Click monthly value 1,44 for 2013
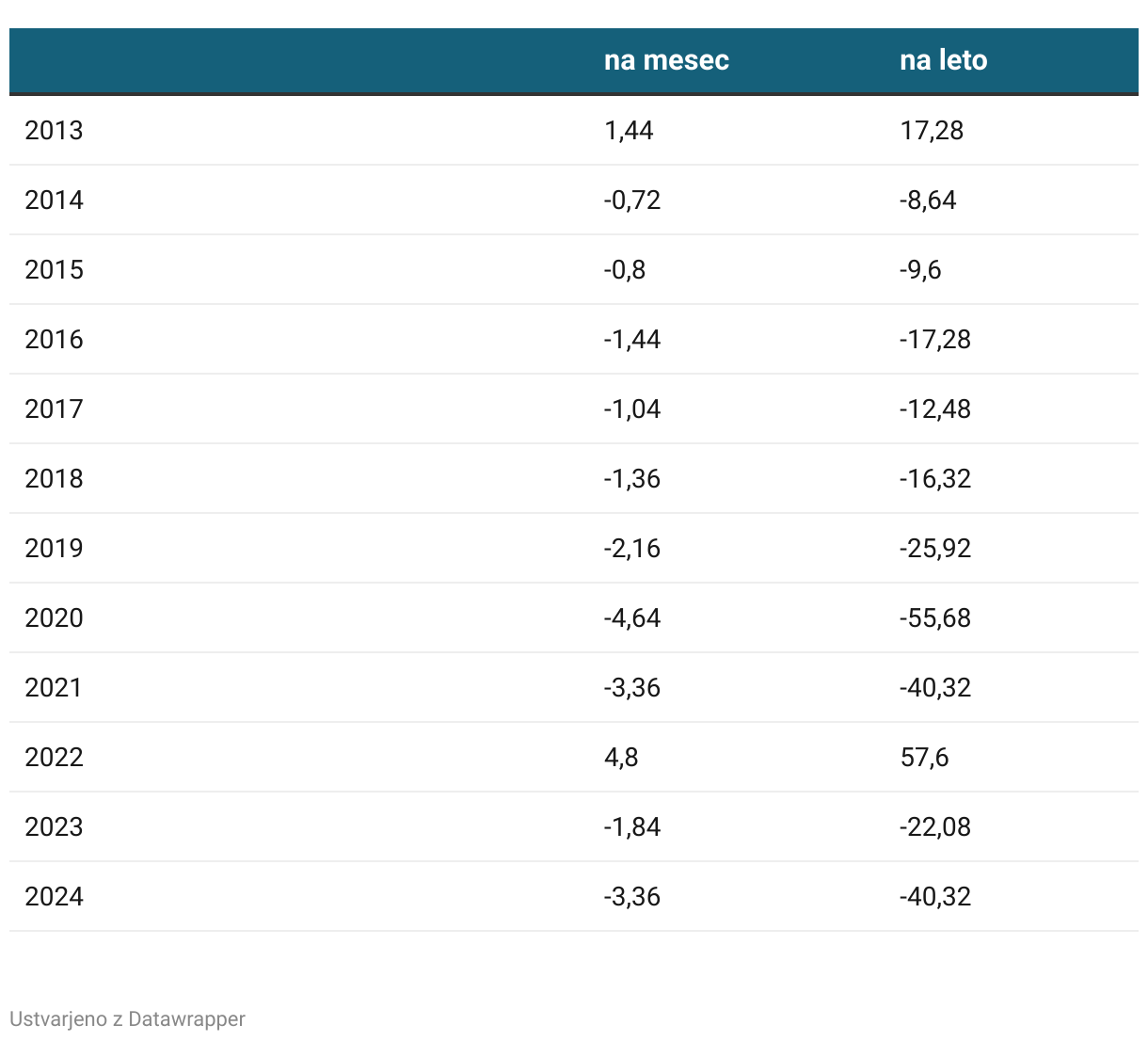 629,131
